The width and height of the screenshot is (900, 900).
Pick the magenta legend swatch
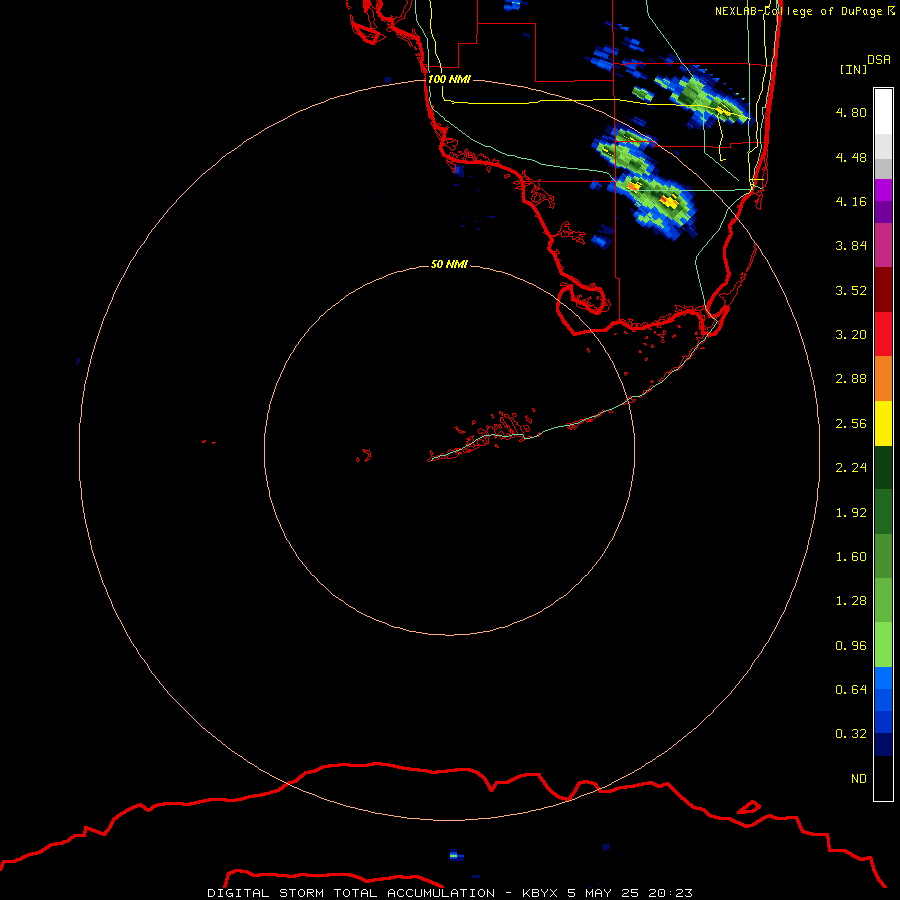coord(883,190)
